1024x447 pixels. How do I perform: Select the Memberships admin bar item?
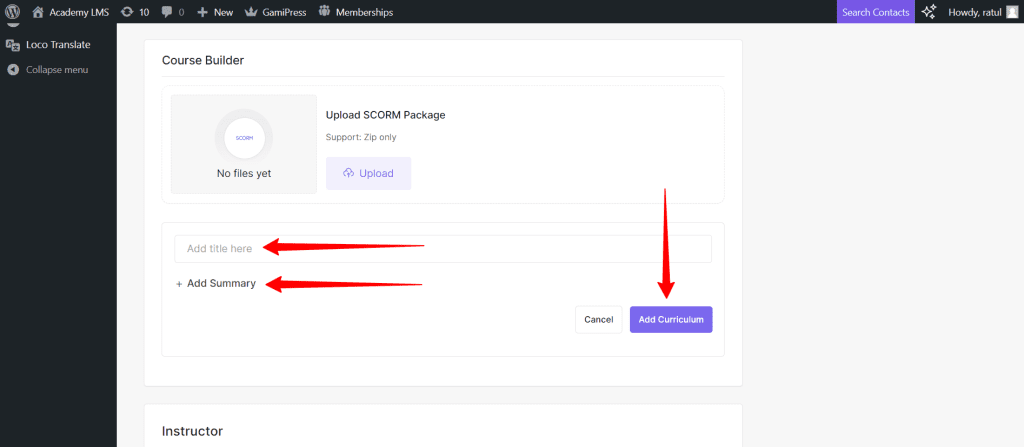pos(364,12)
